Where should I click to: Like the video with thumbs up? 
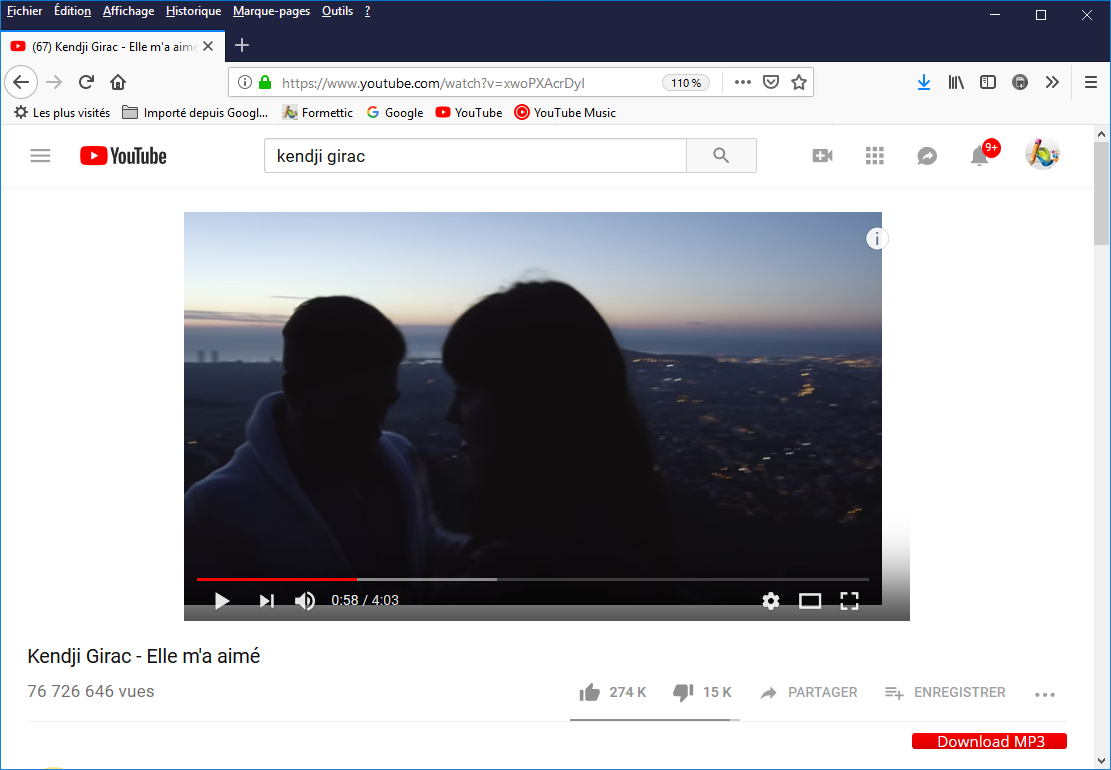(x=589, y=692)
